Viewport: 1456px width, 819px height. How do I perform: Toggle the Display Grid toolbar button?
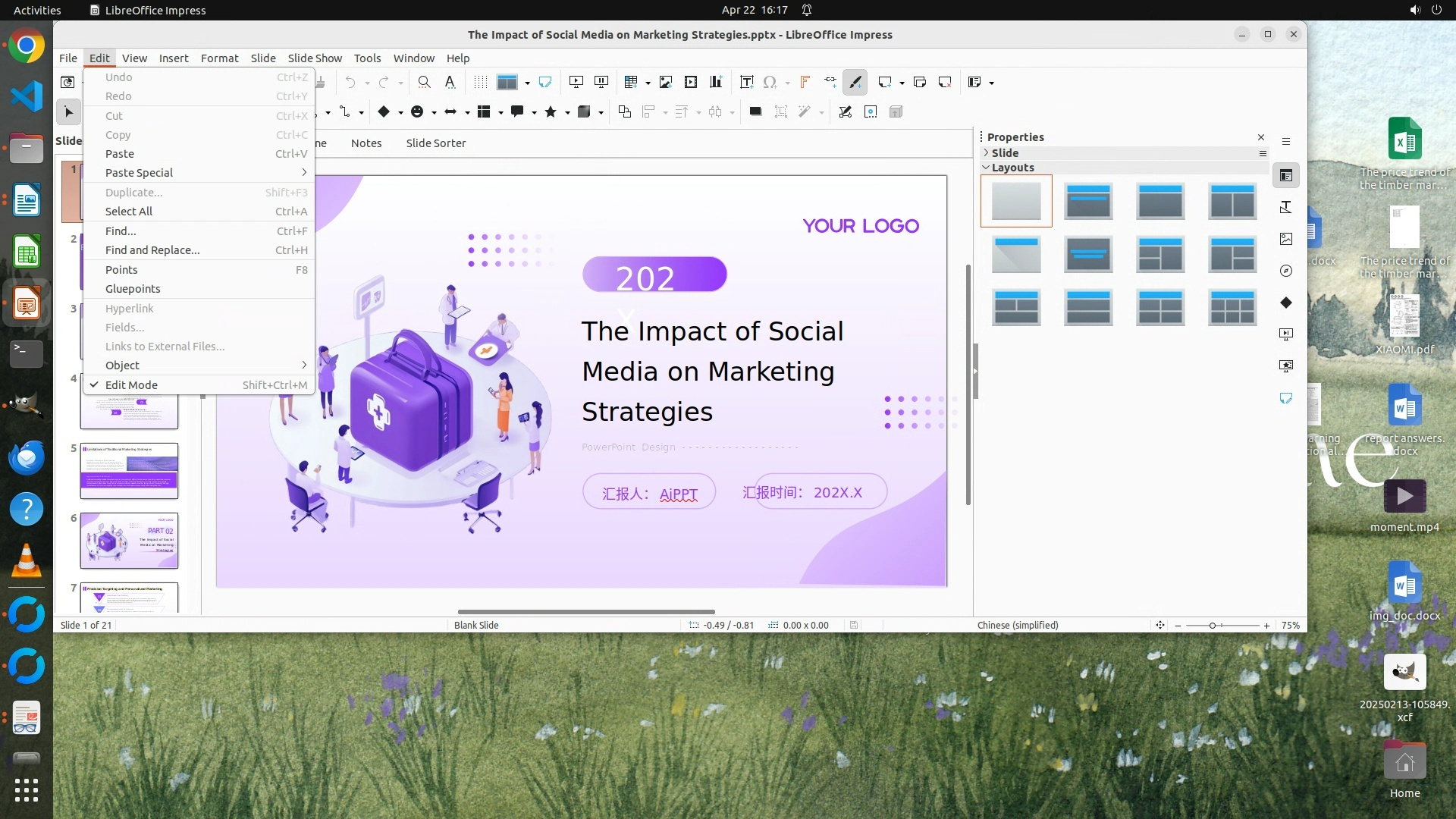click(x=481, y=82)
